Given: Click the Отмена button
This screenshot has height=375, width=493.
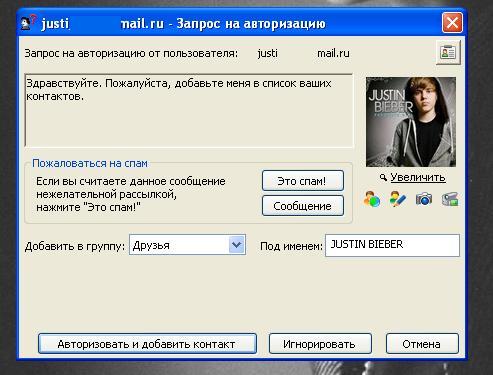Looking at the screenshot, I should pos(422,344).
